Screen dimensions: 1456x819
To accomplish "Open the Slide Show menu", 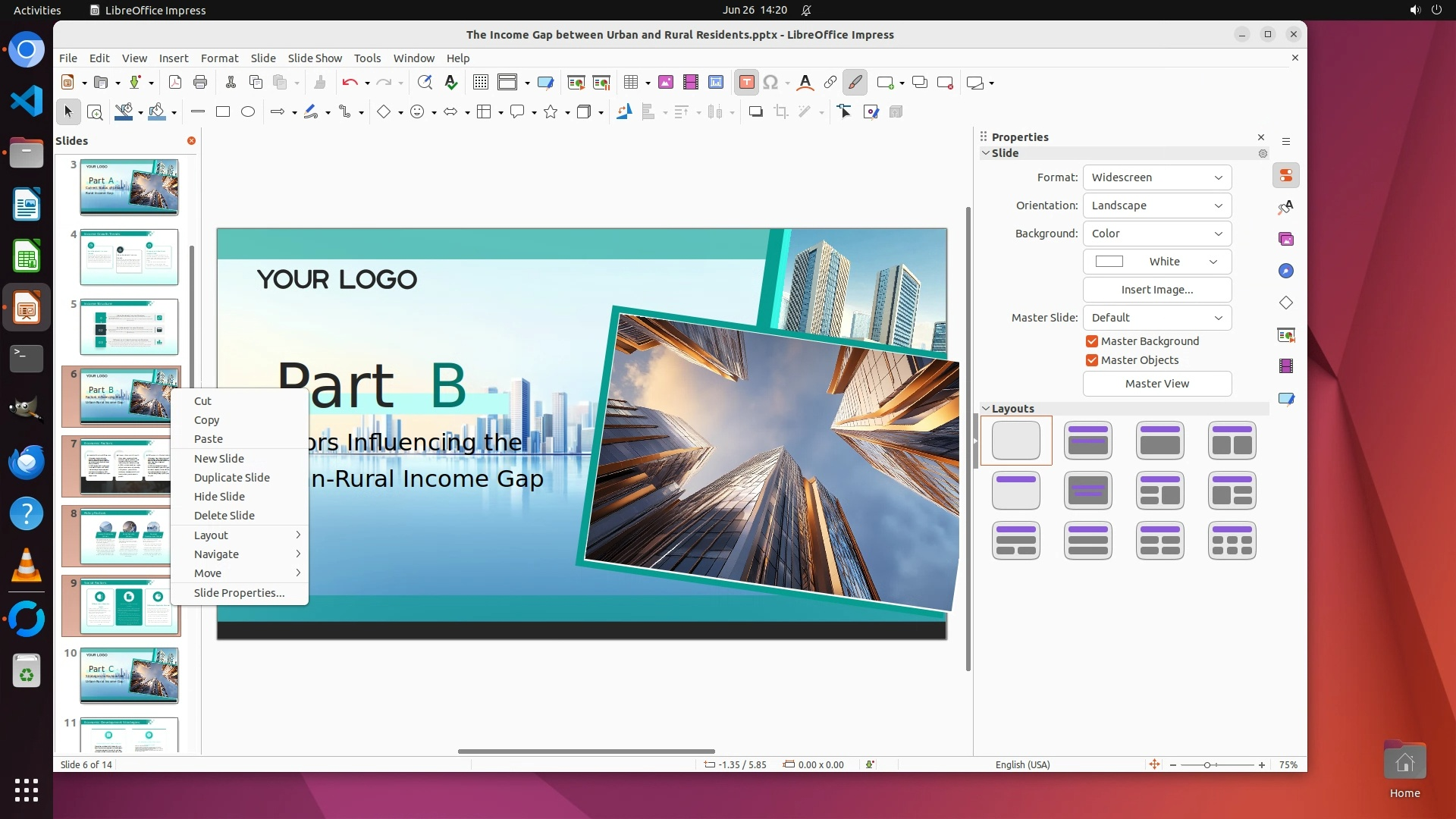I will (x=314, y=58).
